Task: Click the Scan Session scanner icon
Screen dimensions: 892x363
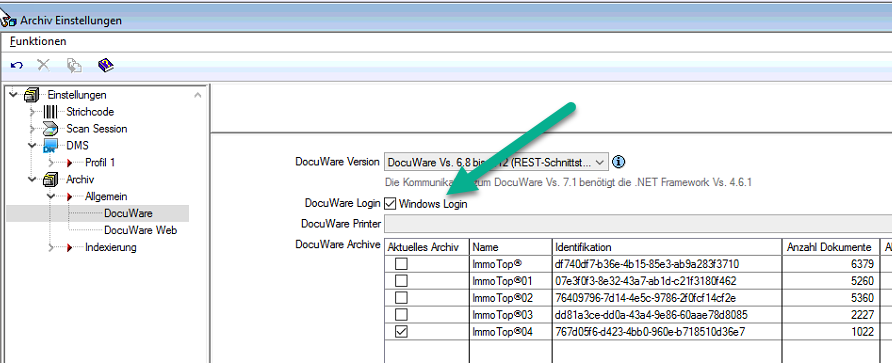Action: point(51,129)
